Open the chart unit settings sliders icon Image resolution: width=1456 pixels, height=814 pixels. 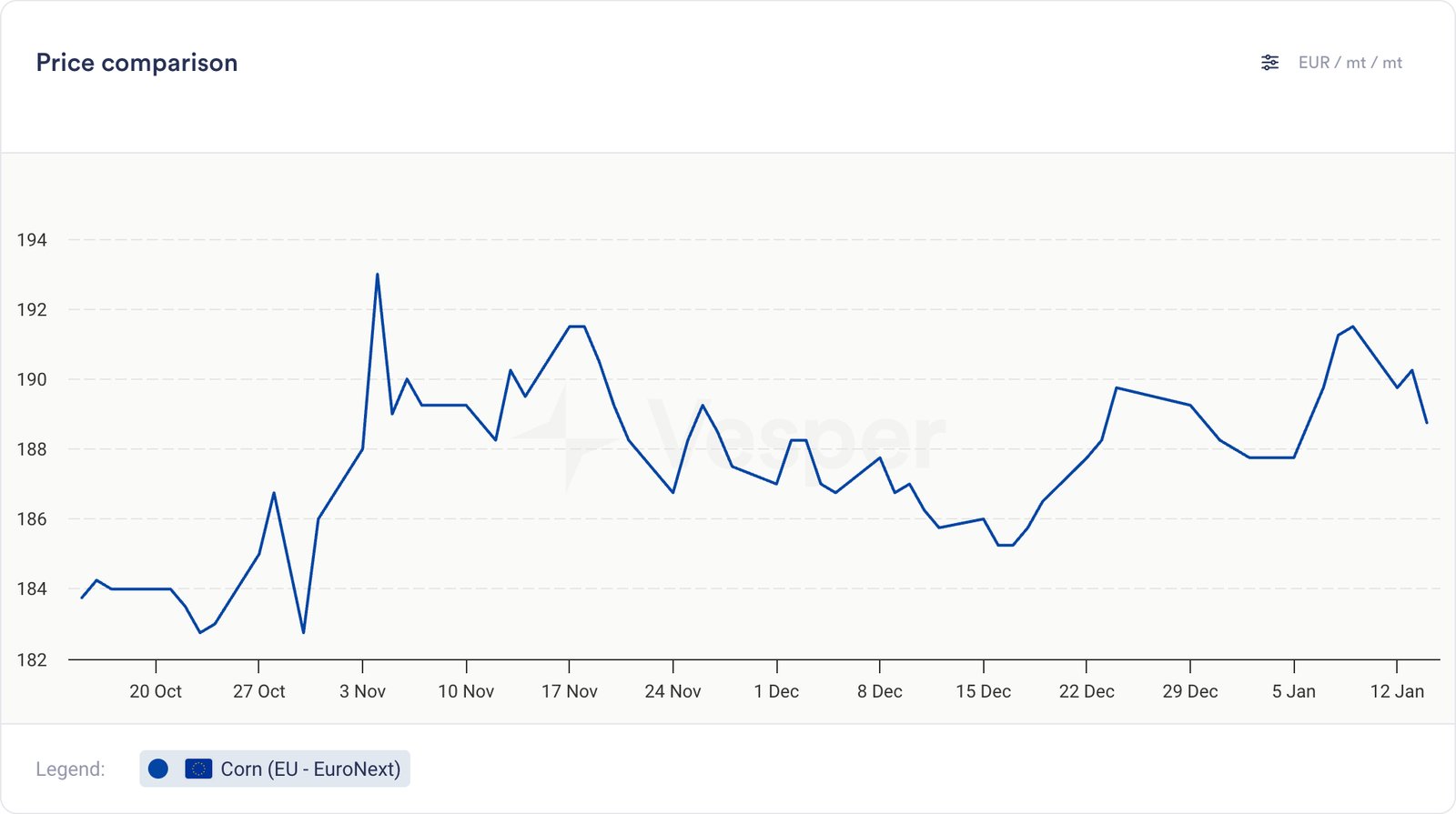[x=1269, y=63]
